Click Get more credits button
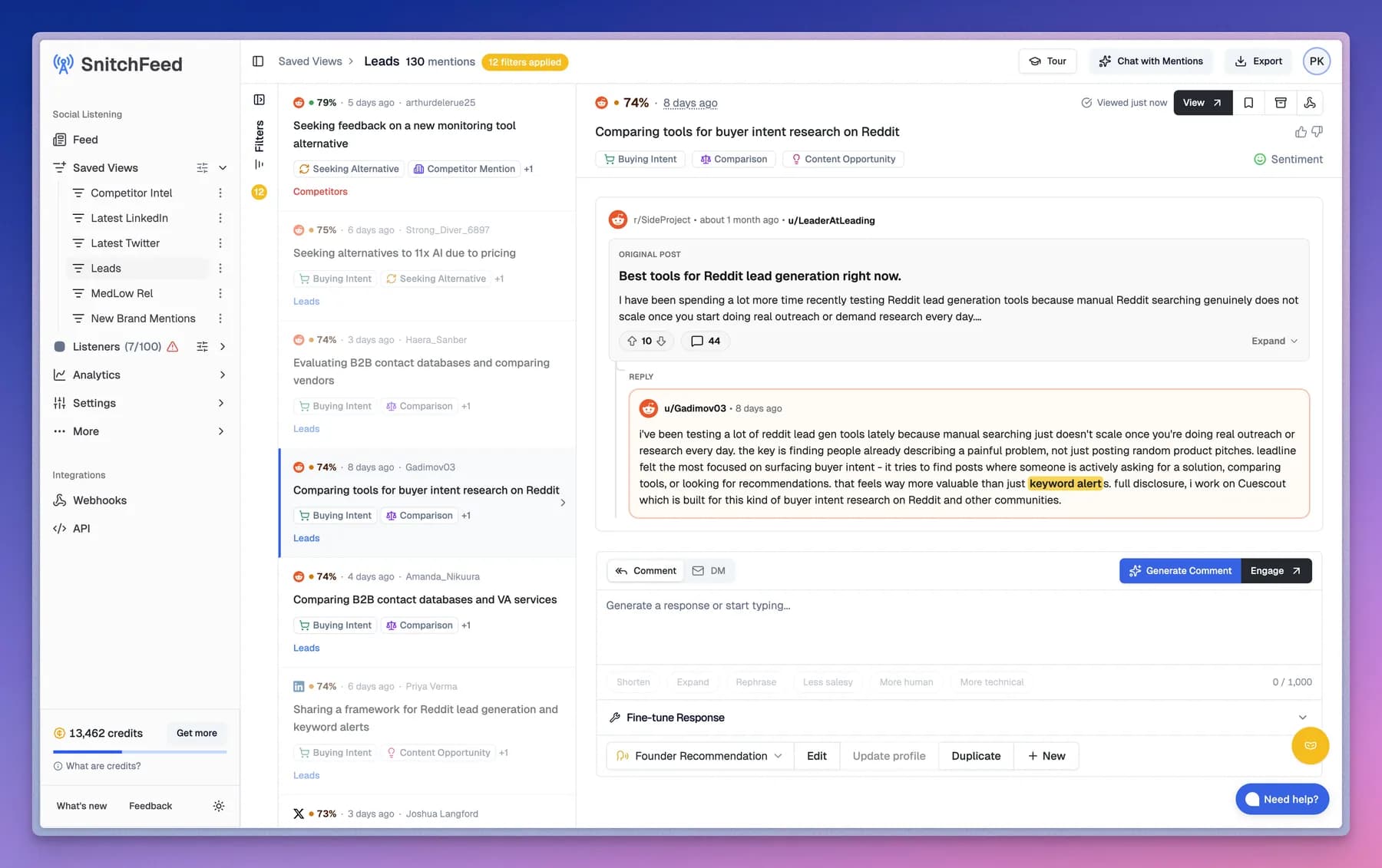 pos(197,733)
